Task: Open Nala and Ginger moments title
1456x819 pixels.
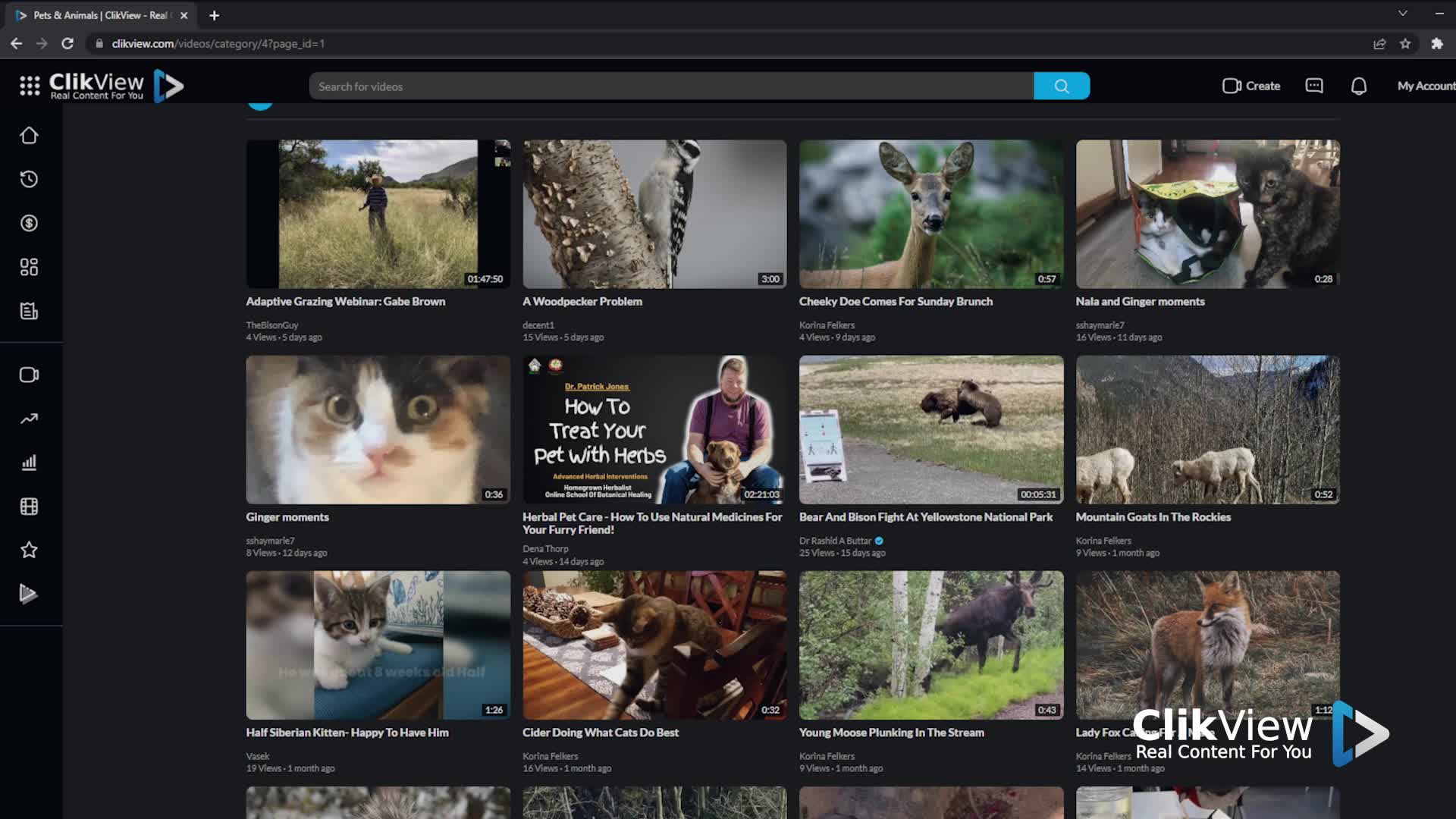Action: pos(1140,302)
